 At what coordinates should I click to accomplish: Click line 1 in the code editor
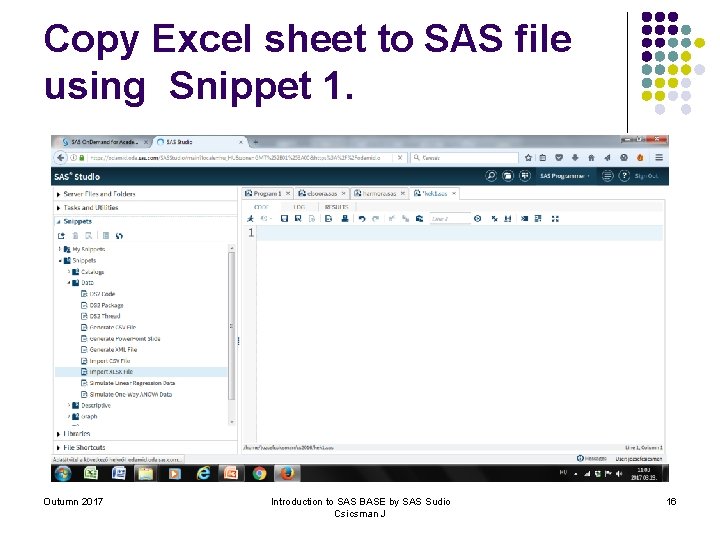click(x=459, y=233)
